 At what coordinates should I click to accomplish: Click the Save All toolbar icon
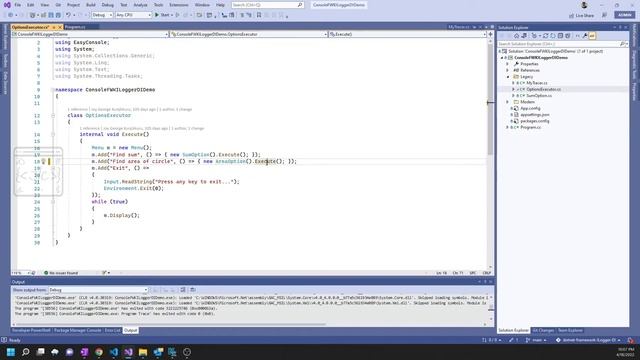click(x=58, y=15)
